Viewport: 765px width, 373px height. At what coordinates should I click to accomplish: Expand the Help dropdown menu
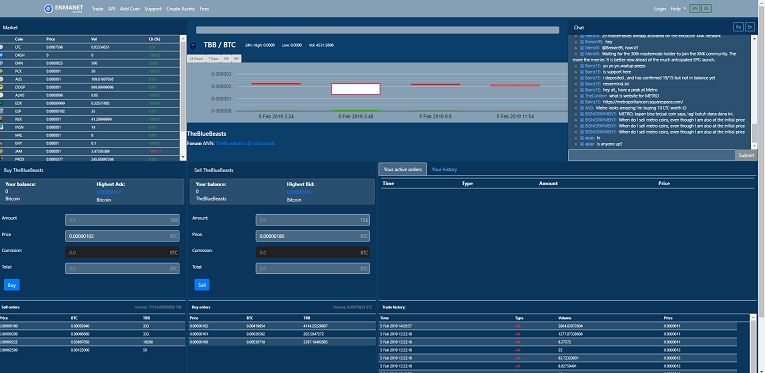point(678,9)
